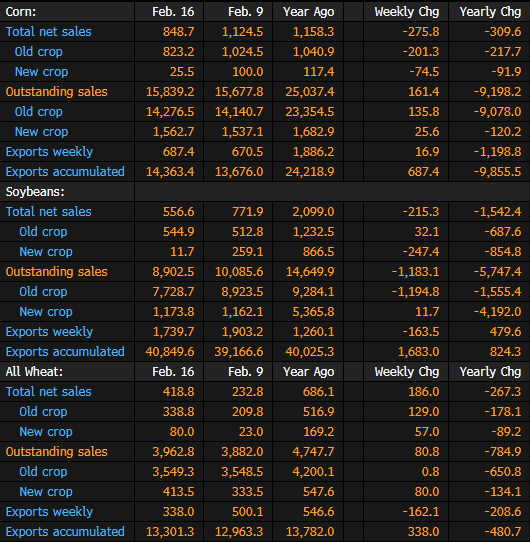This screenshot has height=543, width=531.
Task: Click All Wheat Total net sales label
Action: [x=48, y=392]
